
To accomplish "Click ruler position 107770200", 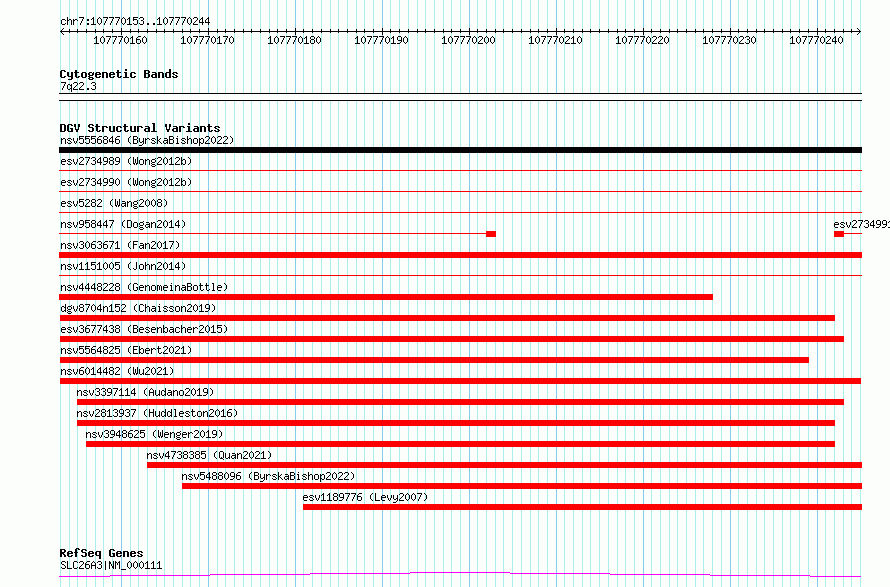I will click(x=468, y=40).
